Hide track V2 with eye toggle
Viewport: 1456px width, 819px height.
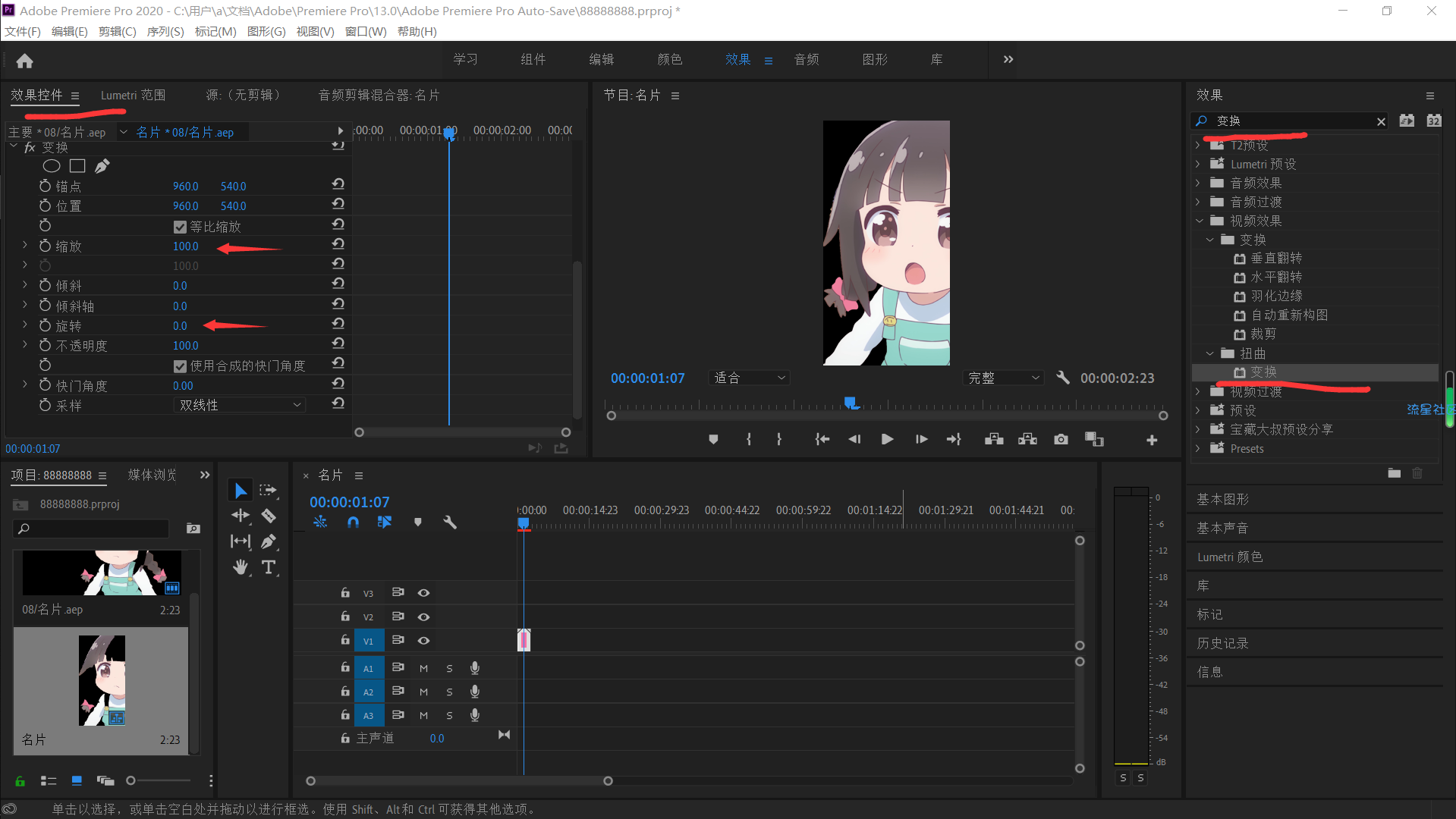click(423, 617)
